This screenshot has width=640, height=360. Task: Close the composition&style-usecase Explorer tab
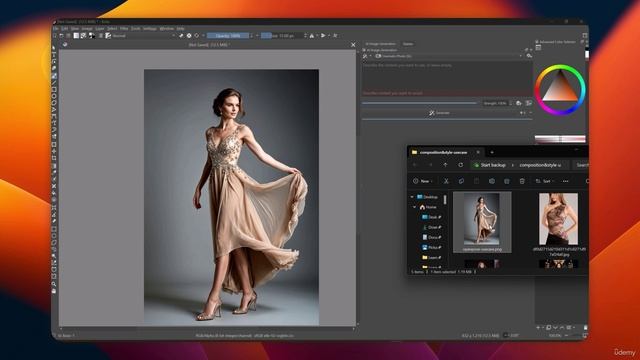click(478, 152)
